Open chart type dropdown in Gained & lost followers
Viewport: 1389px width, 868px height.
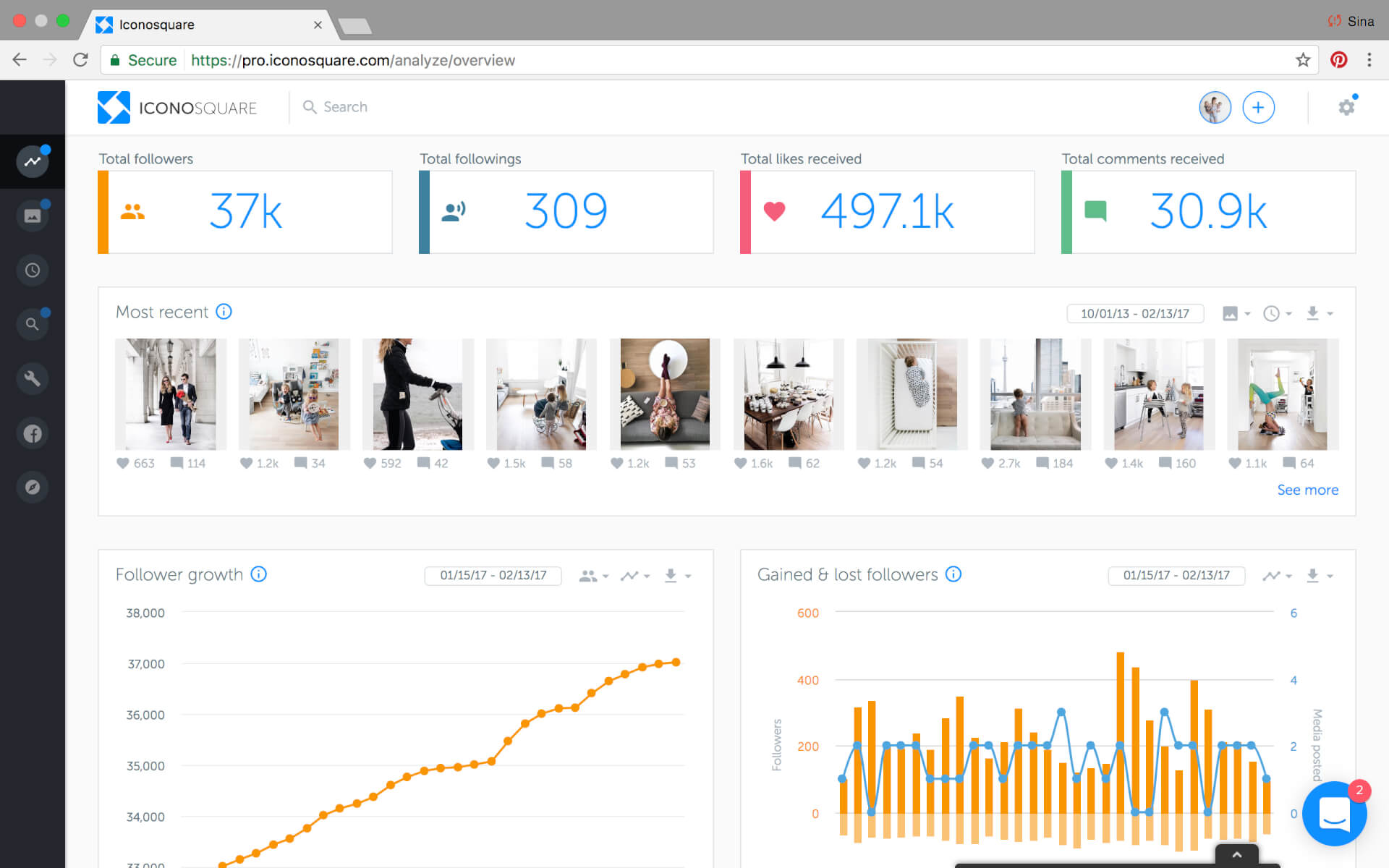[1277, 576]
